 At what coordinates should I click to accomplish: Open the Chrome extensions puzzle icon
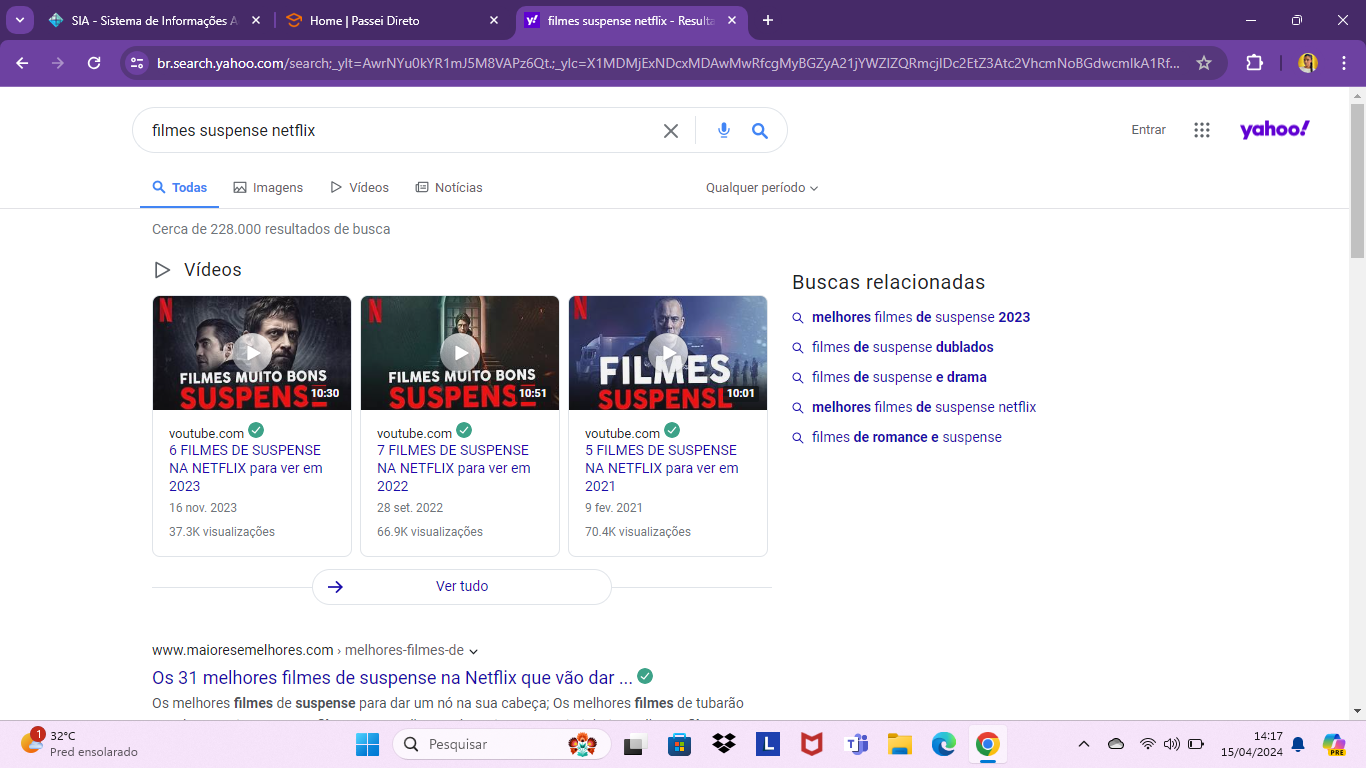1254,63
